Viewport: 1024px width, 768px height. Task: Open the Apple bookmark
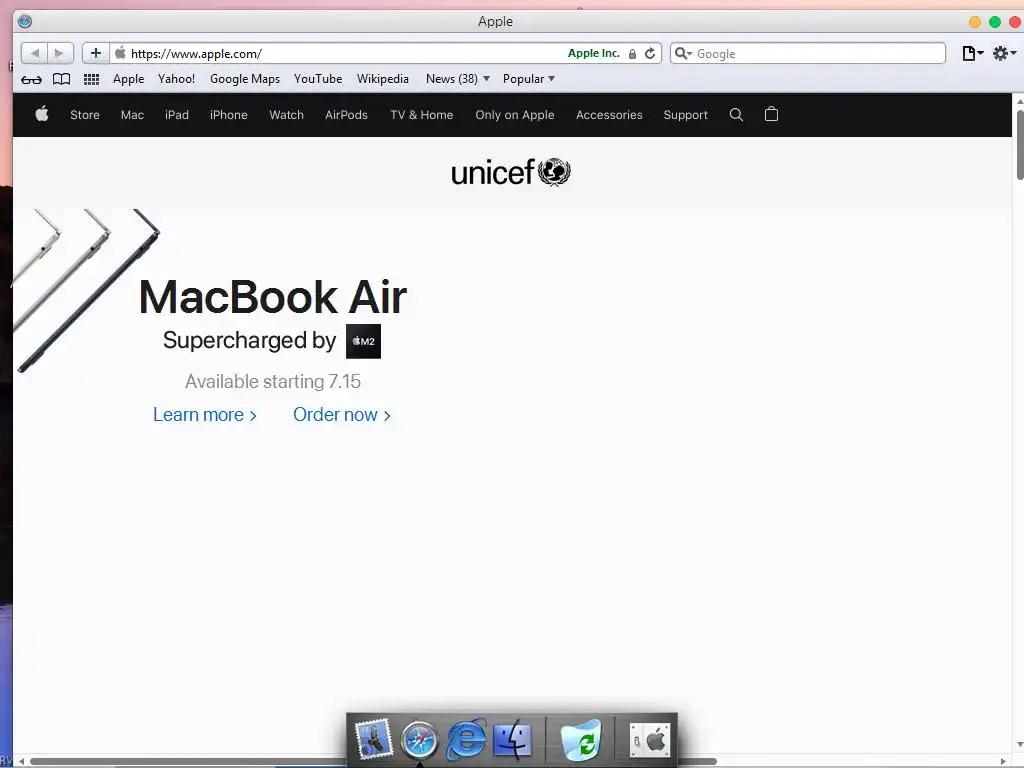128,79
